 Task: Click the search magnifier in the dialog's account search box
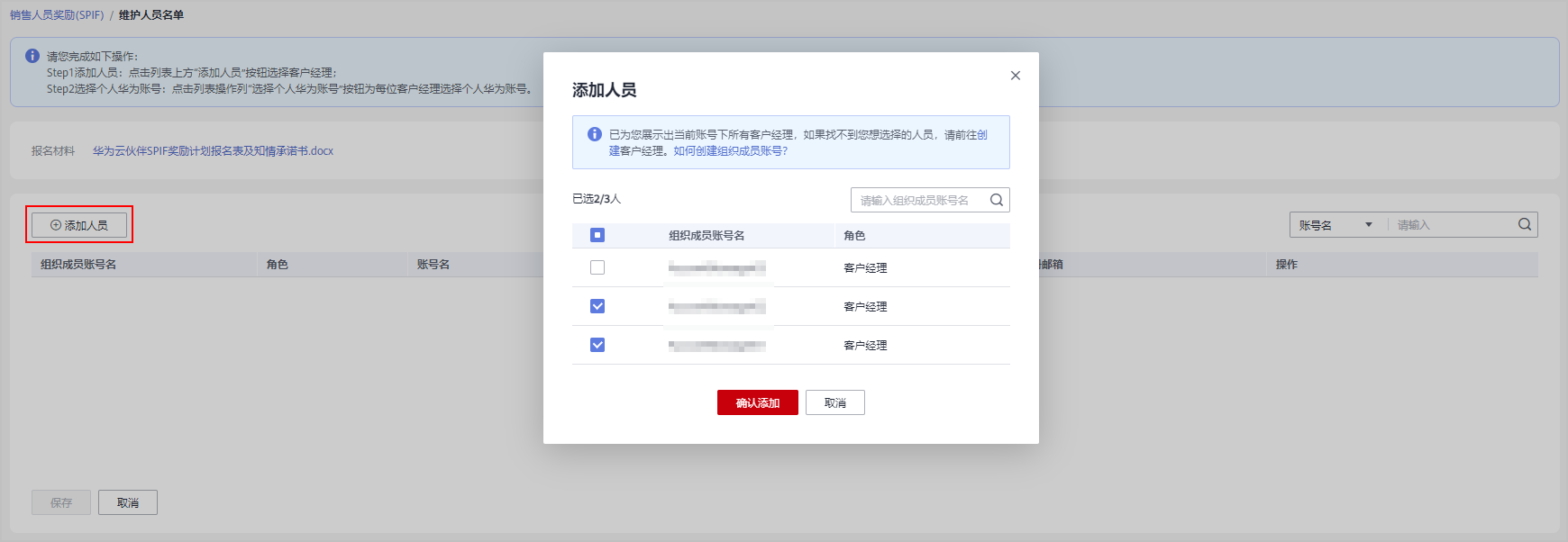997,200
